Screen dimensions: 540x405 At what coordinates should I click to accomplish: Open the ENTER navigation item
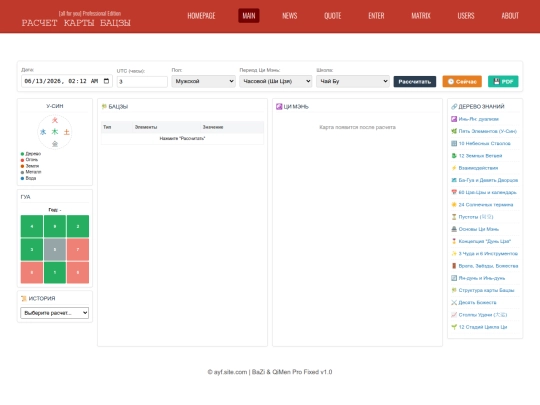(x=376, y=16)
